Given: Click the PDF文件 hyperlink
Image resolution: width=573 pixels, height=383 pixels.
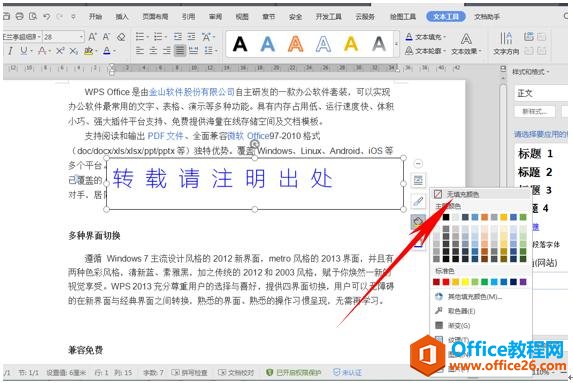Looking at the screenshot, I should [165, 136].
